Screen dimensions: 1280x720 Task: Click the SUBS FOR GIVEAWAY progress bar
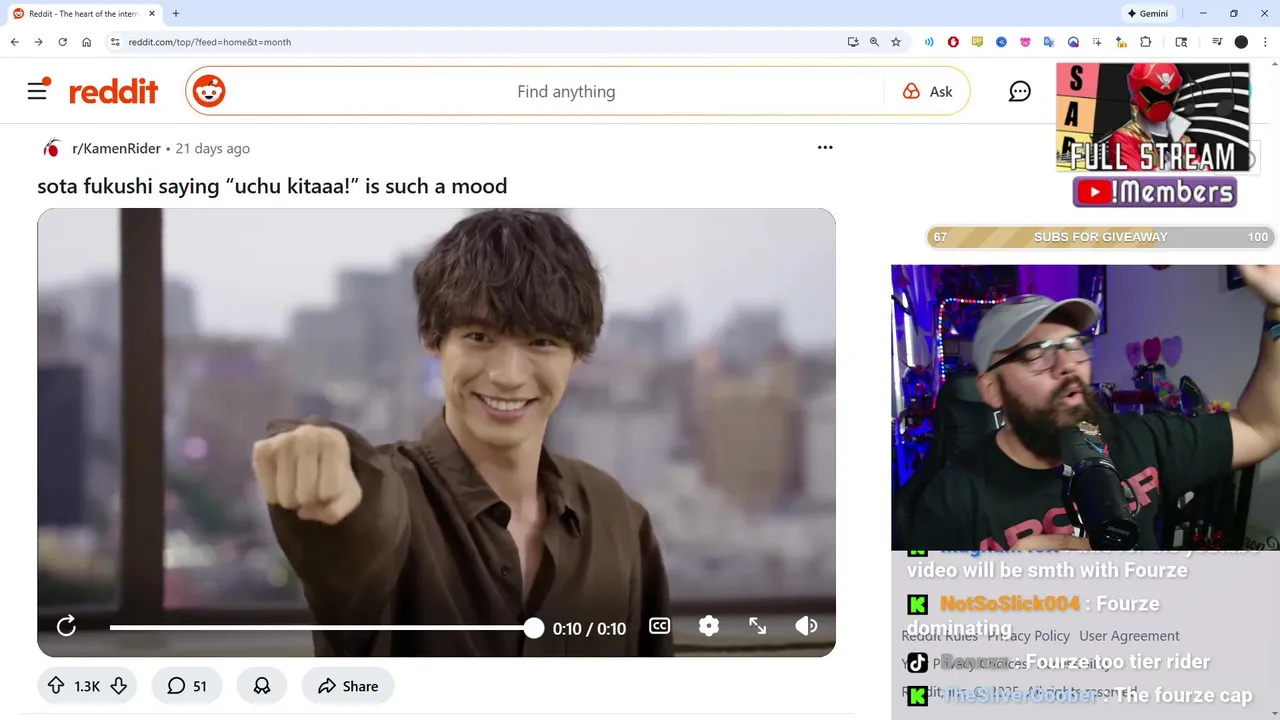1100,237
